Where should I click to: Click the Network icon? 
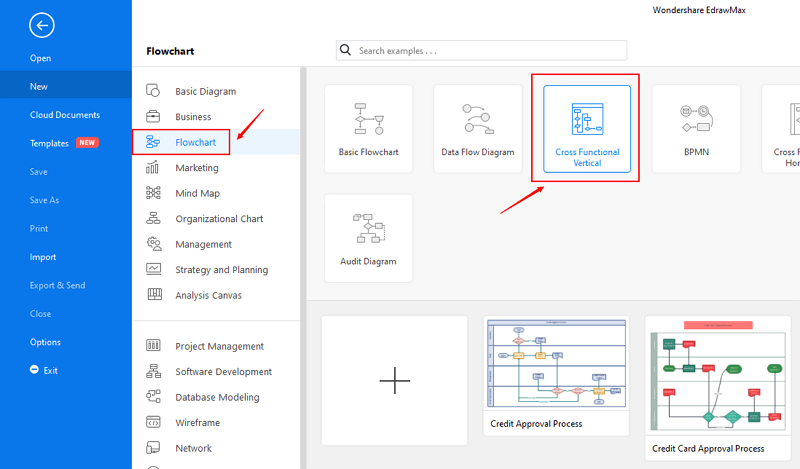[x=153, y=448]
